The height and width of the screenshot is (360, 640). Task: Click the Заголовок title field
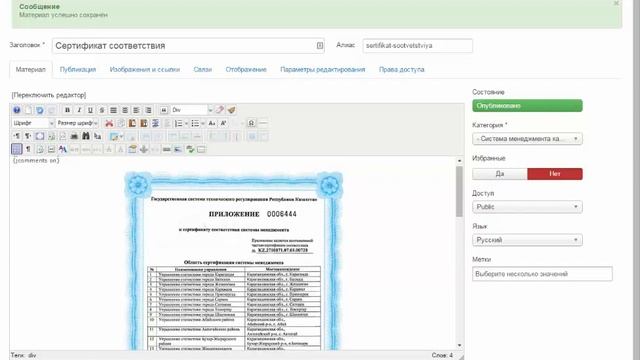[188, 46]
